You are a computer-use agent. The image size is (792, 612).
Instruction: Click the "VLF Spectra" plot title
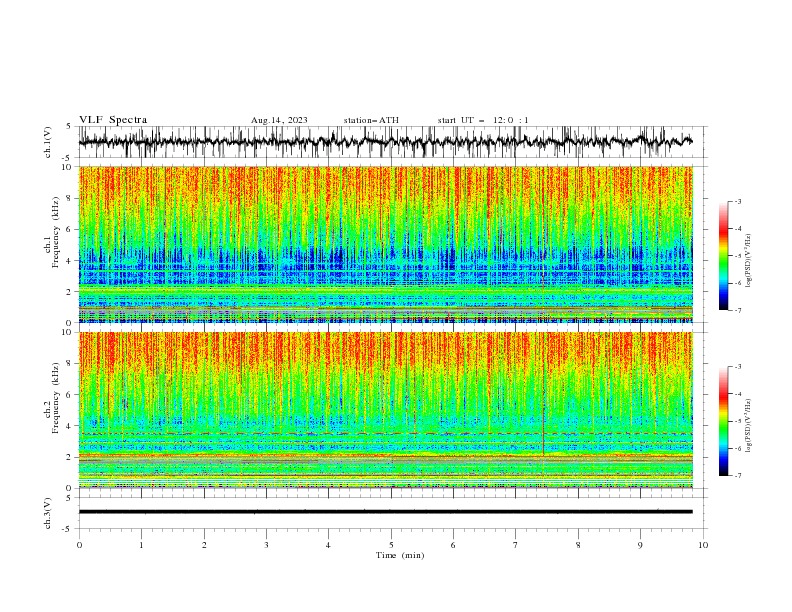[x=113, y=120]
